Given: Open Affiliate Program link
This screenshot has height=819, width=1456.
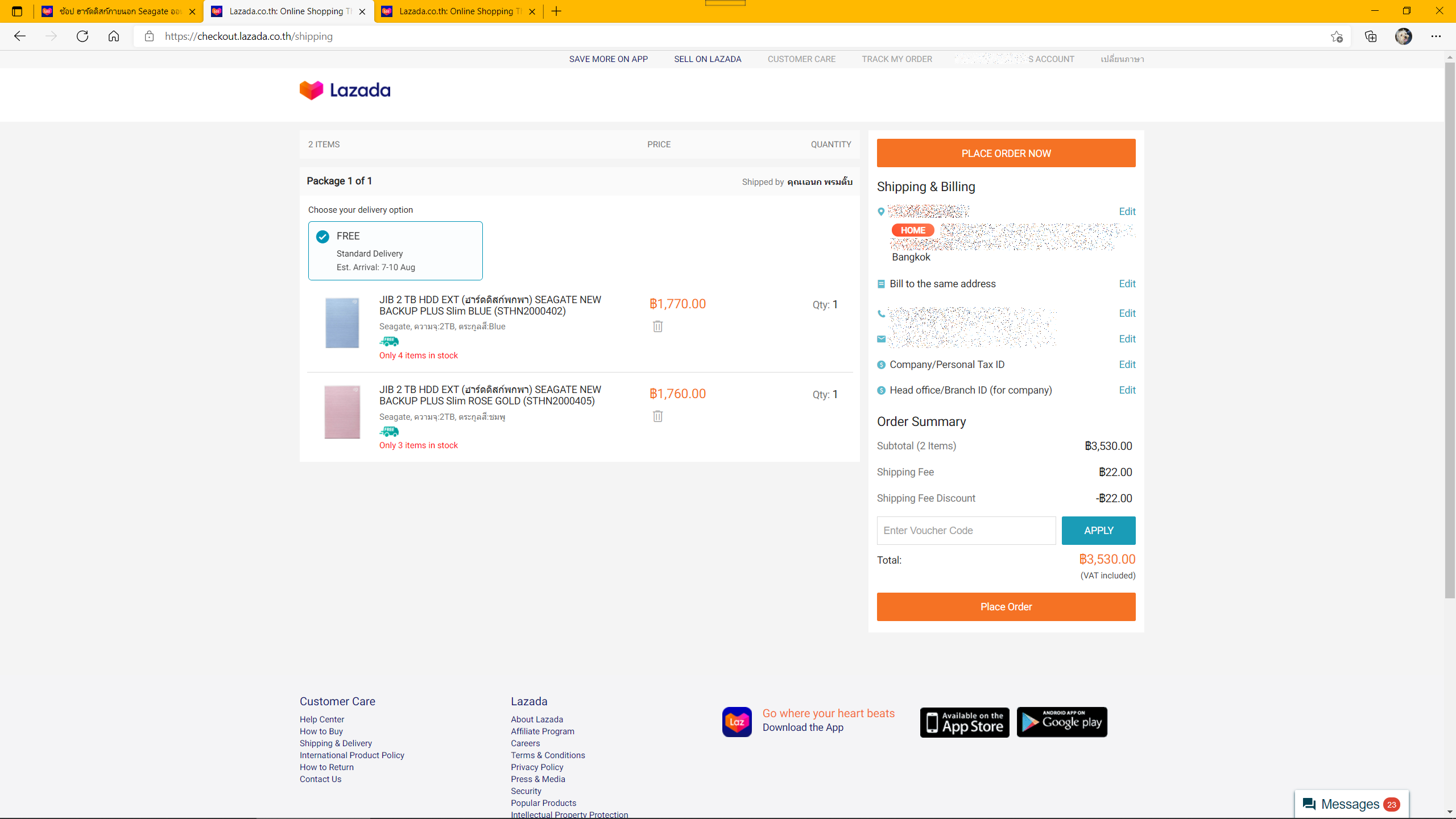Looking at the screenshot, I should [543, 731].
